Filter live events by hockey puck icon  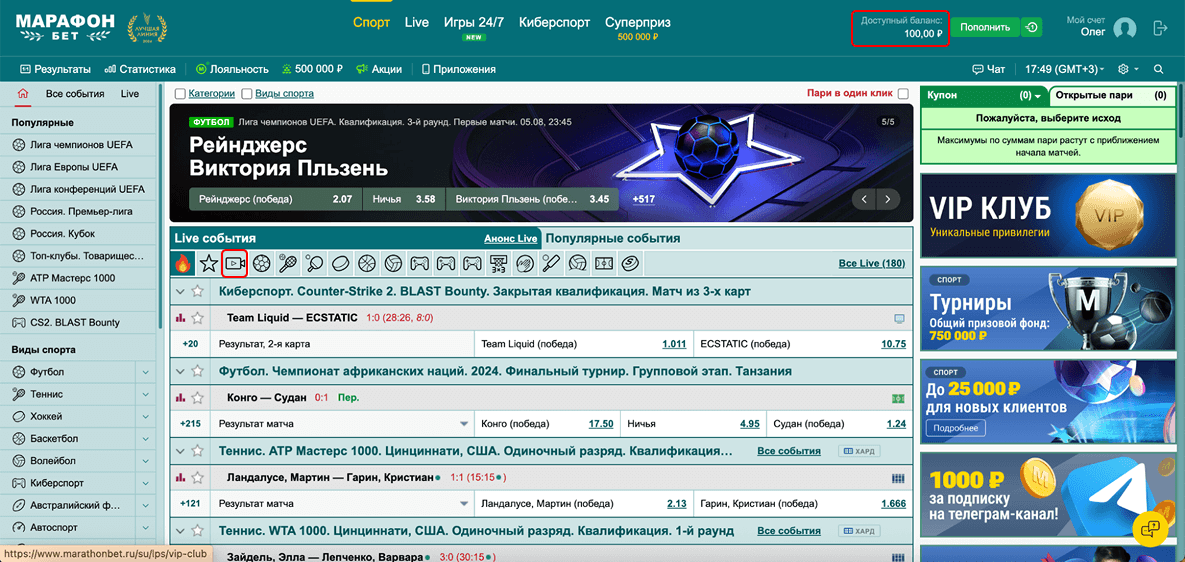(x=341, y=264)
